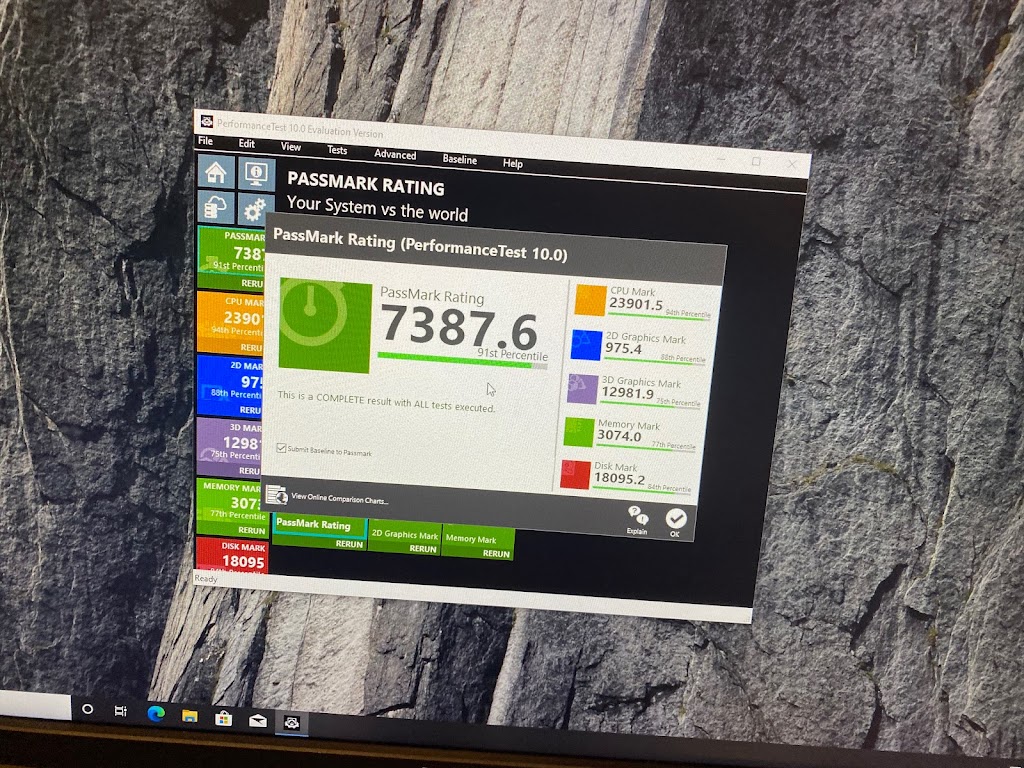Image resolution: width=1024 pixels, height=768 pixels.
Task: Open the Baseline menu
Action: tap(460, 159)
